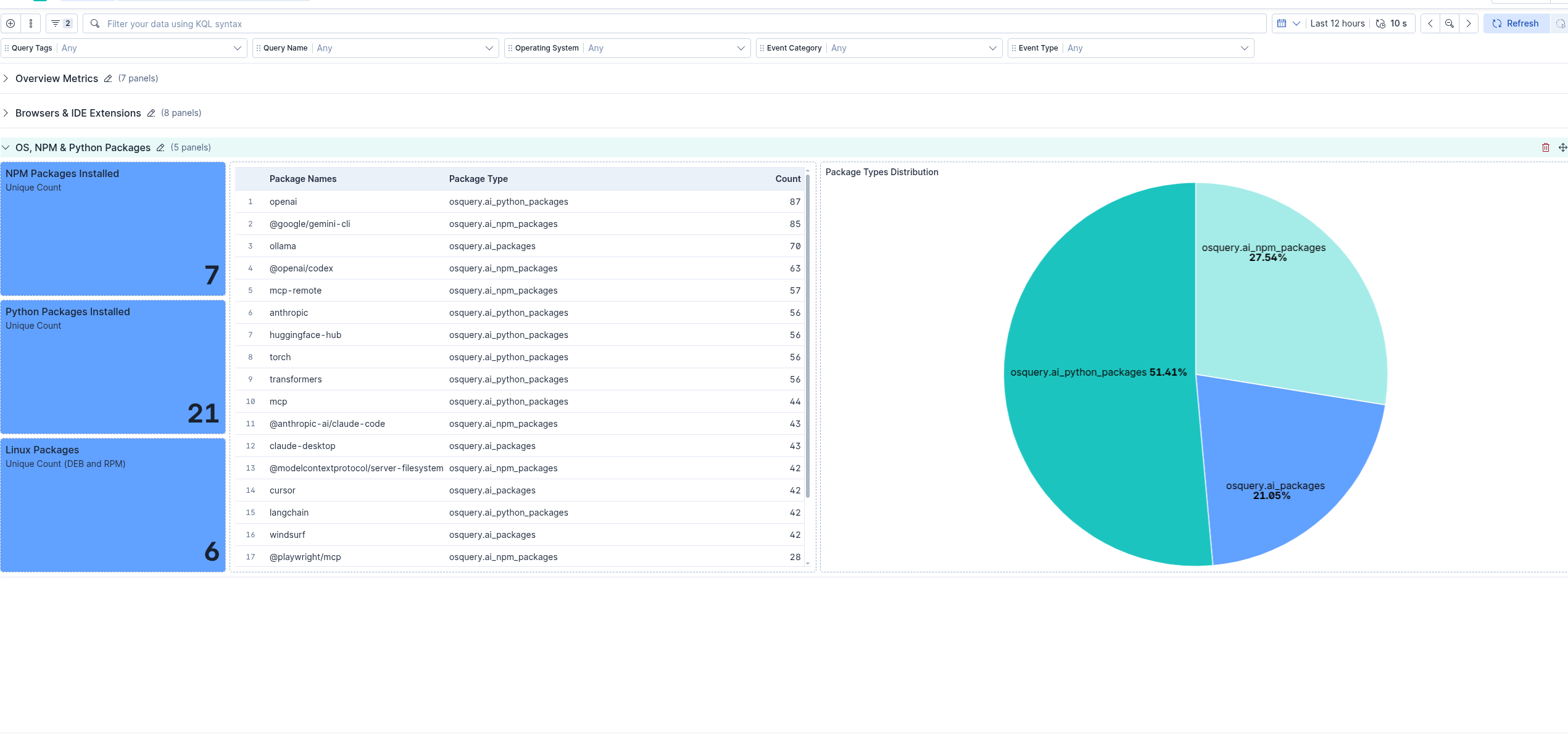
Task: Edit the OS, NPM & Python Packages title
Action: click(x=160, y=147)
